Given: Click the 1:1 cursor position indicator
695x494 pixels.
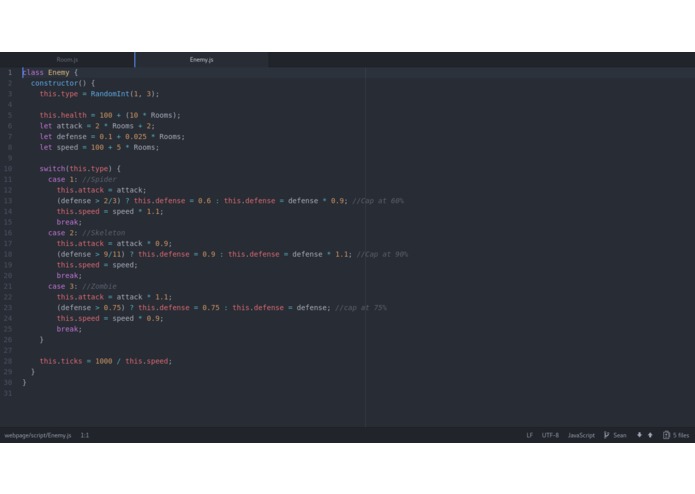Looking at the screenshot, I should (x=85, y=435).
